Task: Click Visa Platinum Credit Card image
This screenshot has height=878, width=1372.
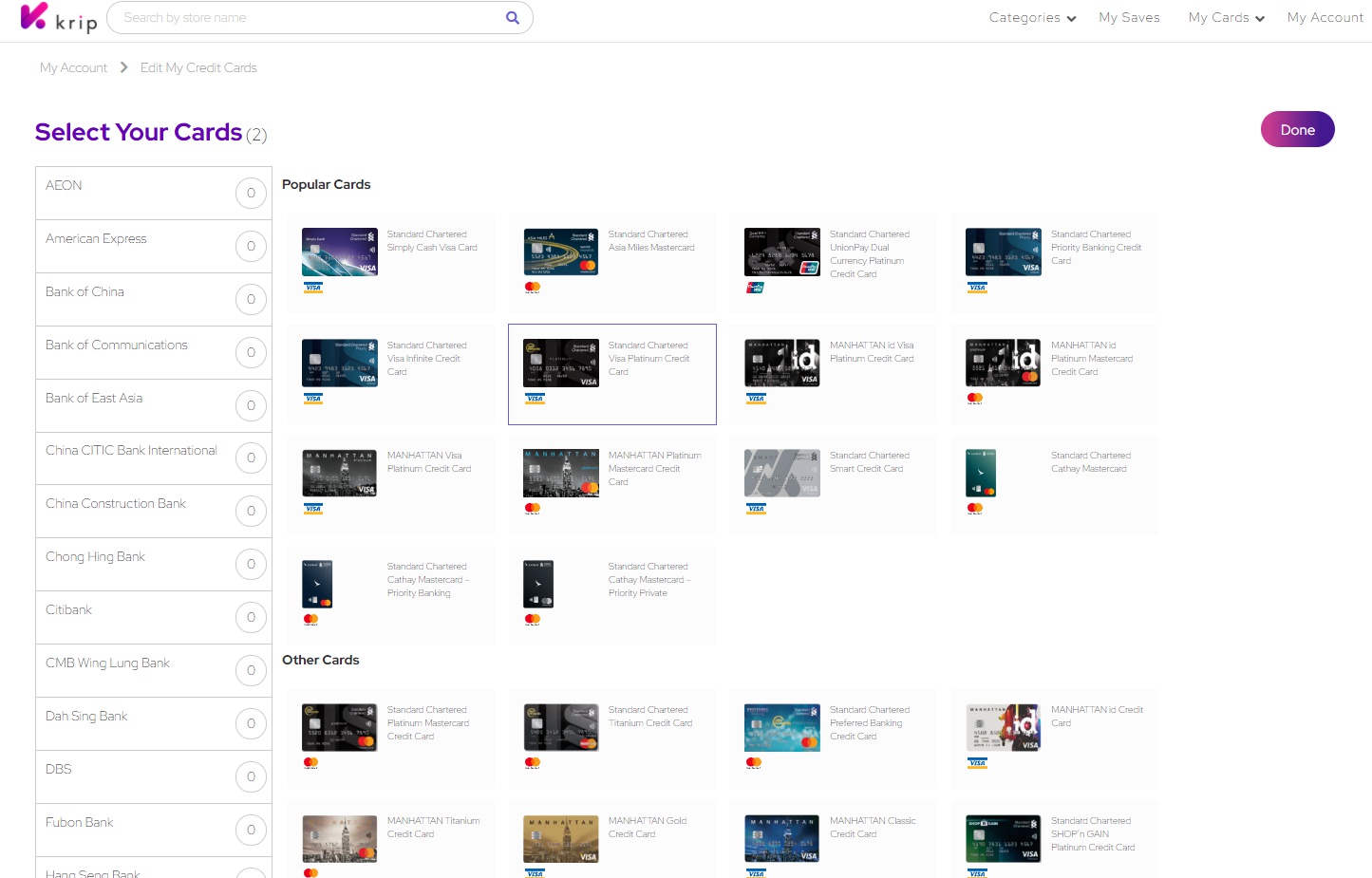Action: click(561, 363)
